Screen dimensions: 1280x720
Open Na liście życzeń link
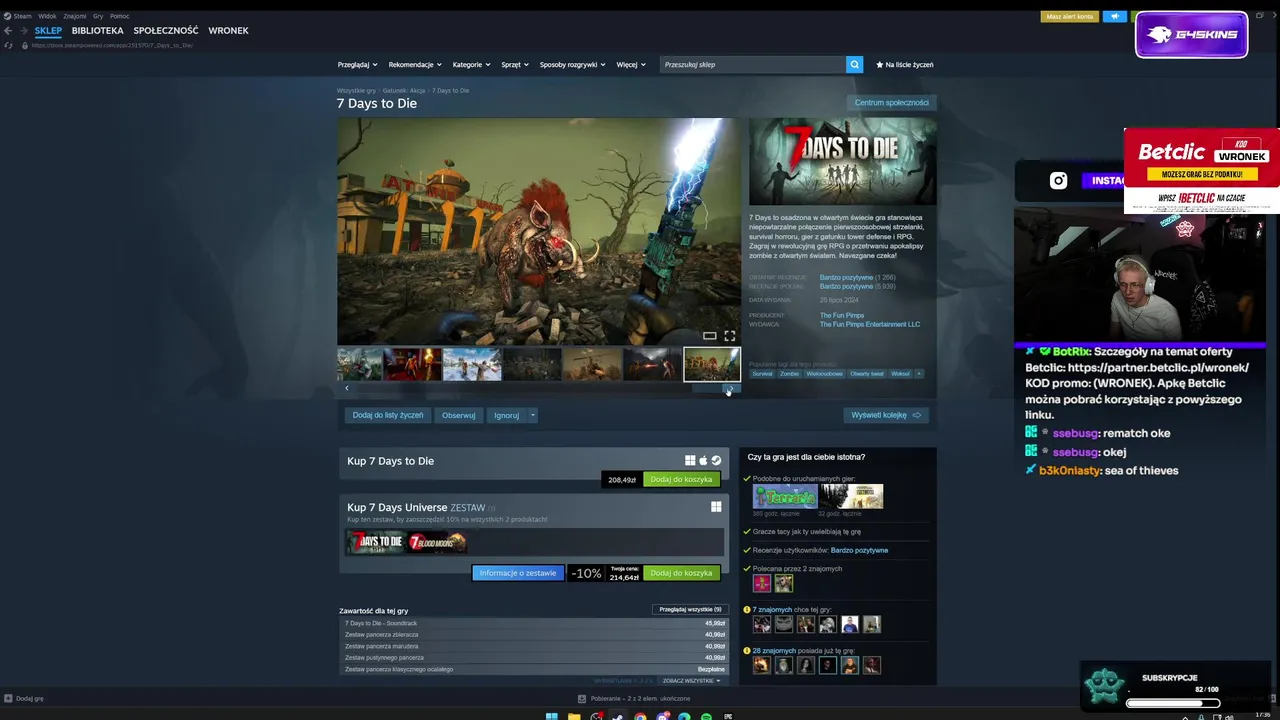coord(905,64)
